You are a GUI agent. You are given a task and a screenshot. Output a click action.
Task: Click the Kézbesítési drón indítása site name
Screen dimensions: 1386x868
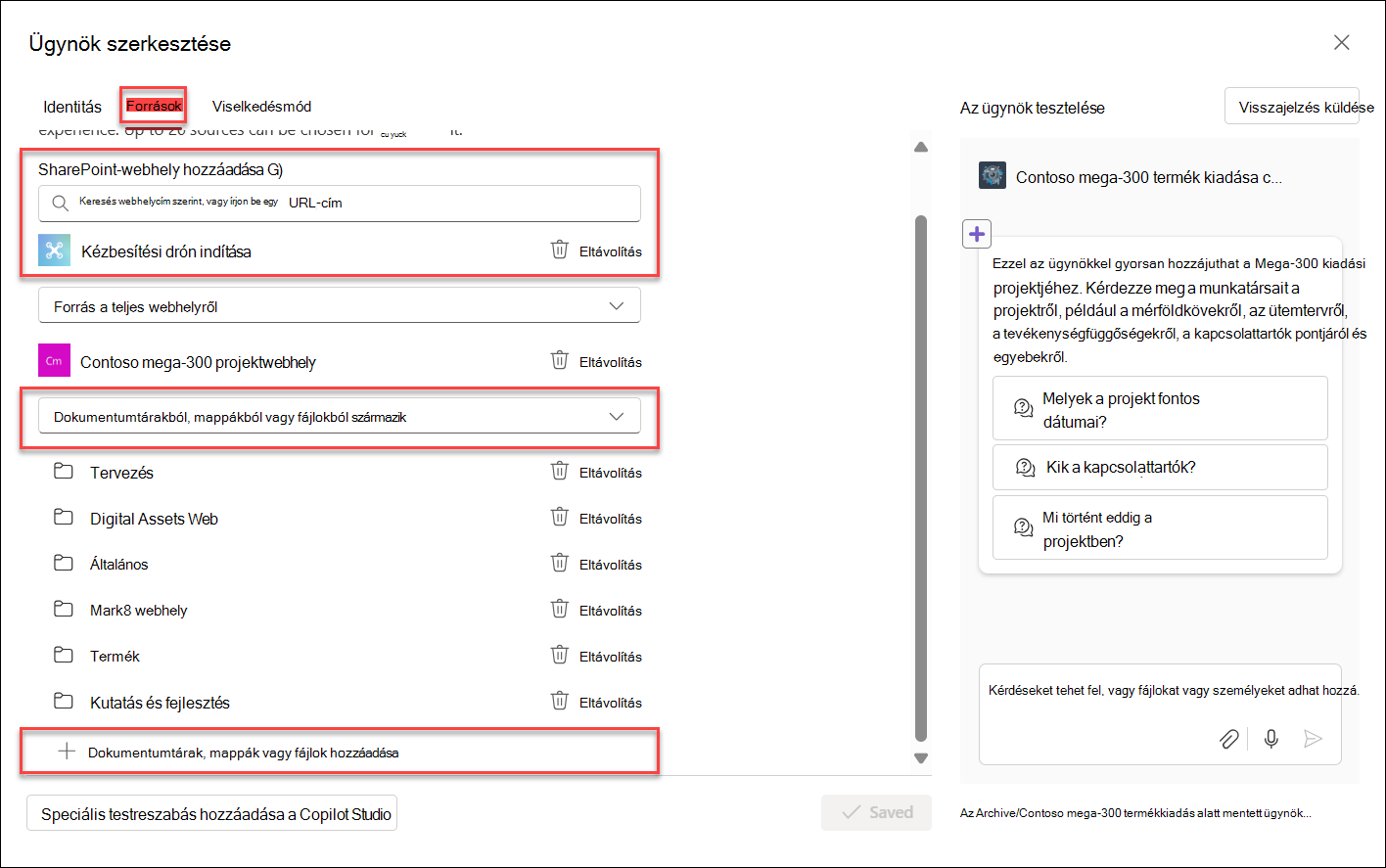[166, 251]
